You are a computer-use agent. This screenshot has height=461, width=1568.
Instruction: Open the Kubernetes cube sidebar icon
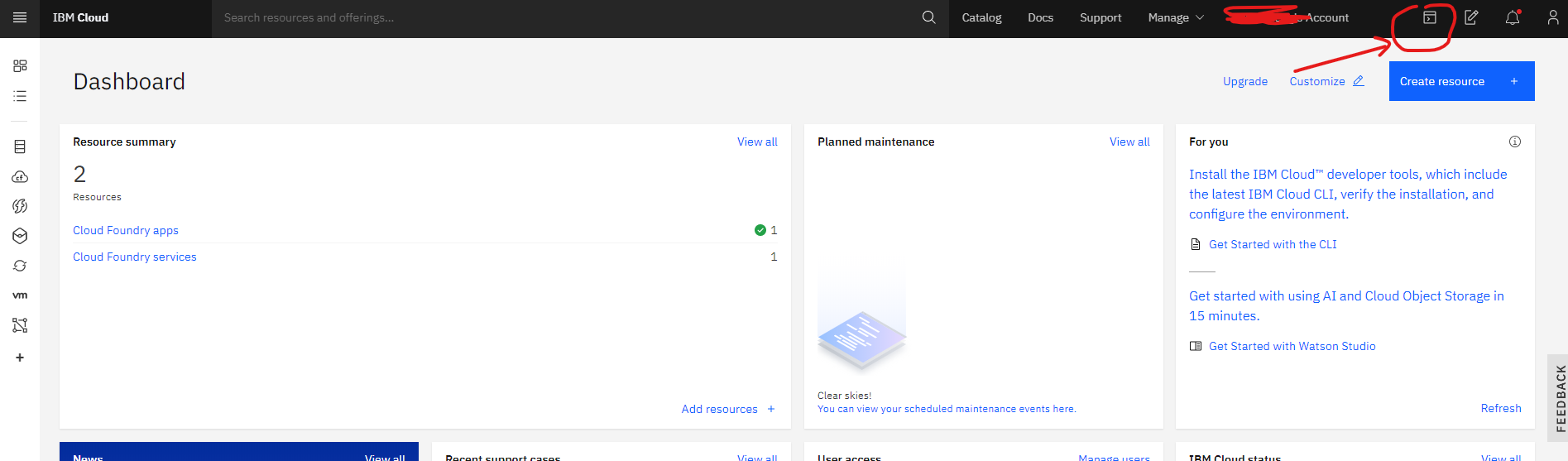pos(20,236)
